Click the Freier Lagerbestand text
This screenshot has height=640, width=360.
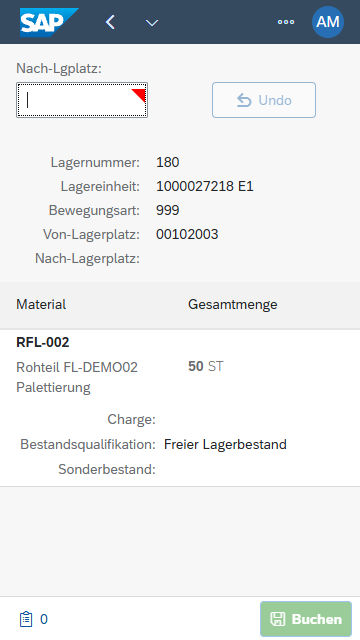[x=225, y=444]
